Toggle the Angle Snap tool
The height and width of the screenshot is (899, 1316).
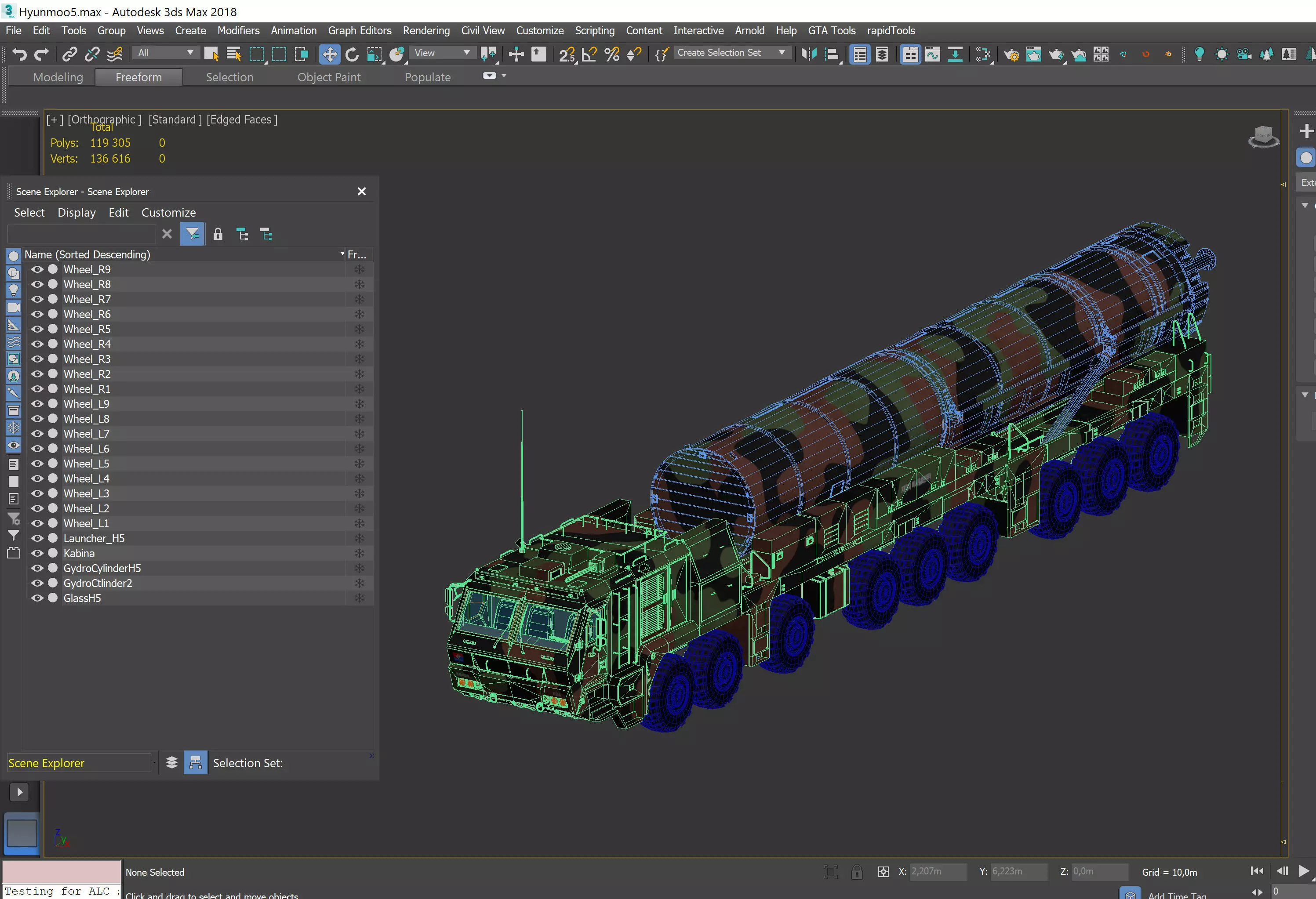pyautogui.click(x=589, y=54)
